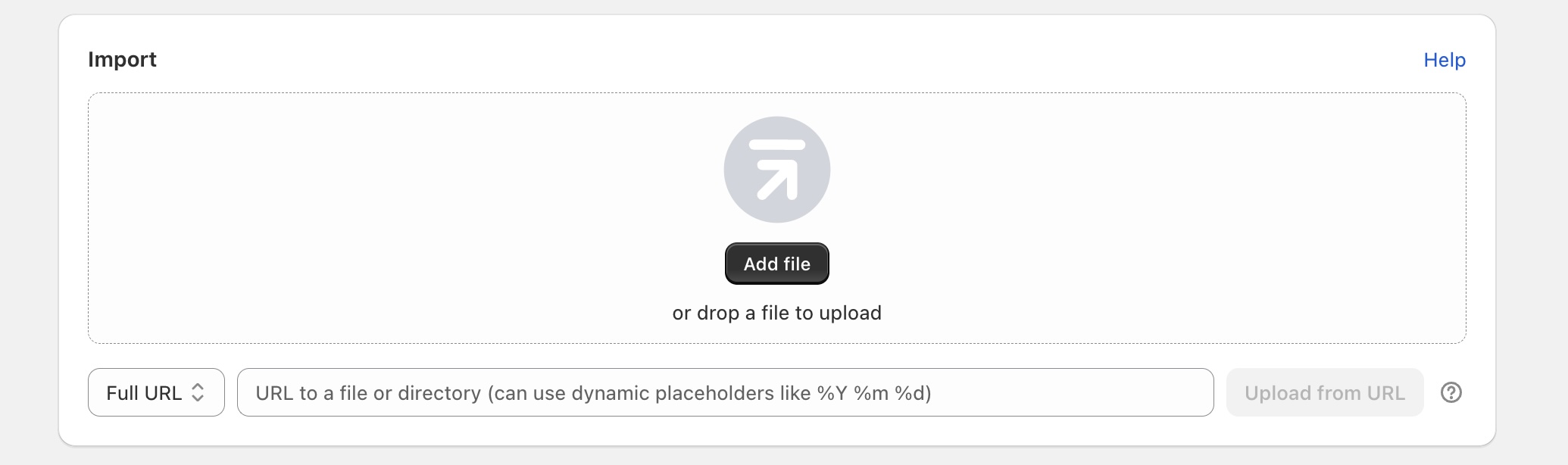This screenshot has width=1568, height=465.
Task: Select the gray circular upload graphic
Action: pos(776,170)
